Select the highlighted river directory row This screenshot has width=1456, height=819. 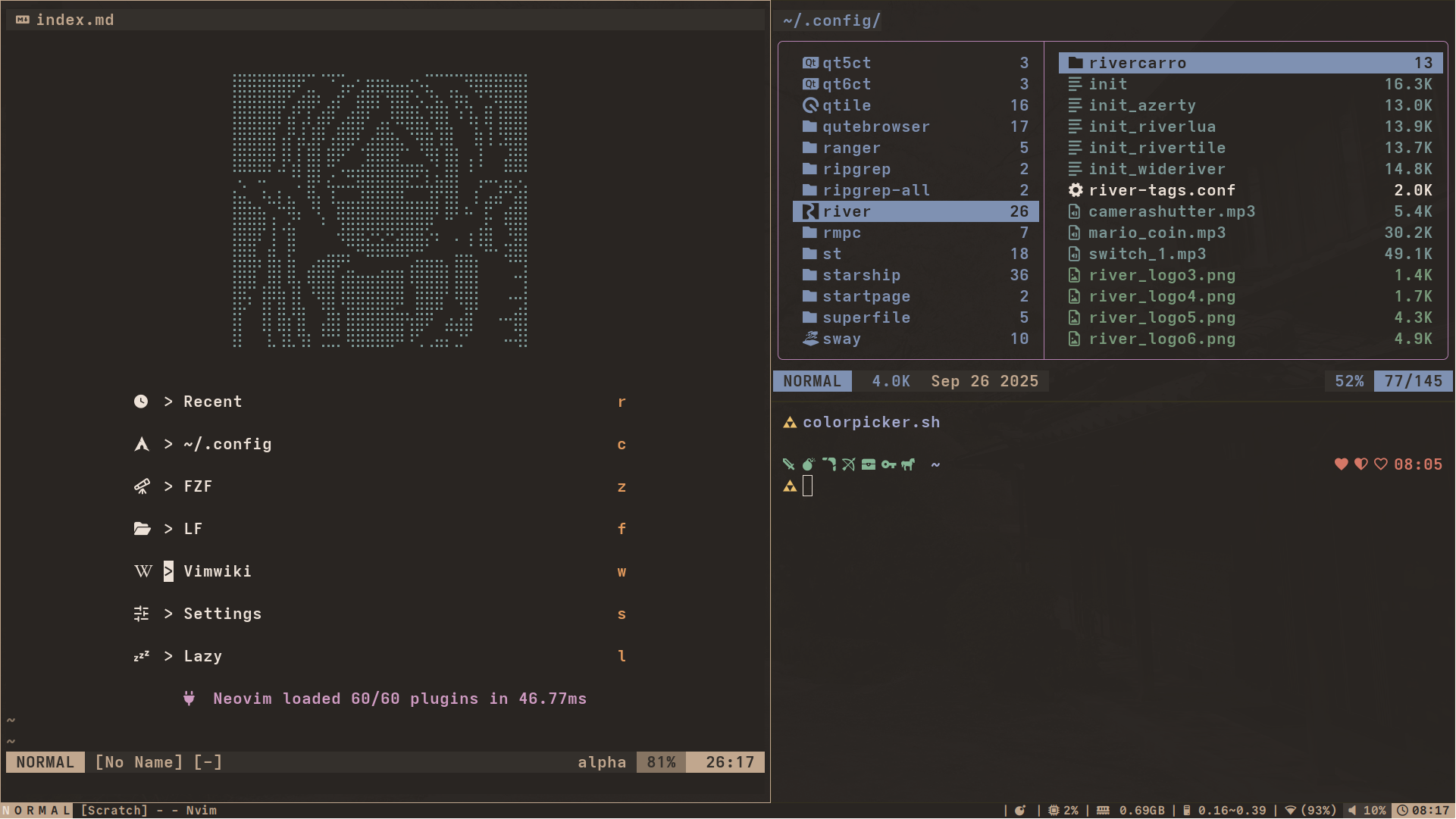point(916,211)
